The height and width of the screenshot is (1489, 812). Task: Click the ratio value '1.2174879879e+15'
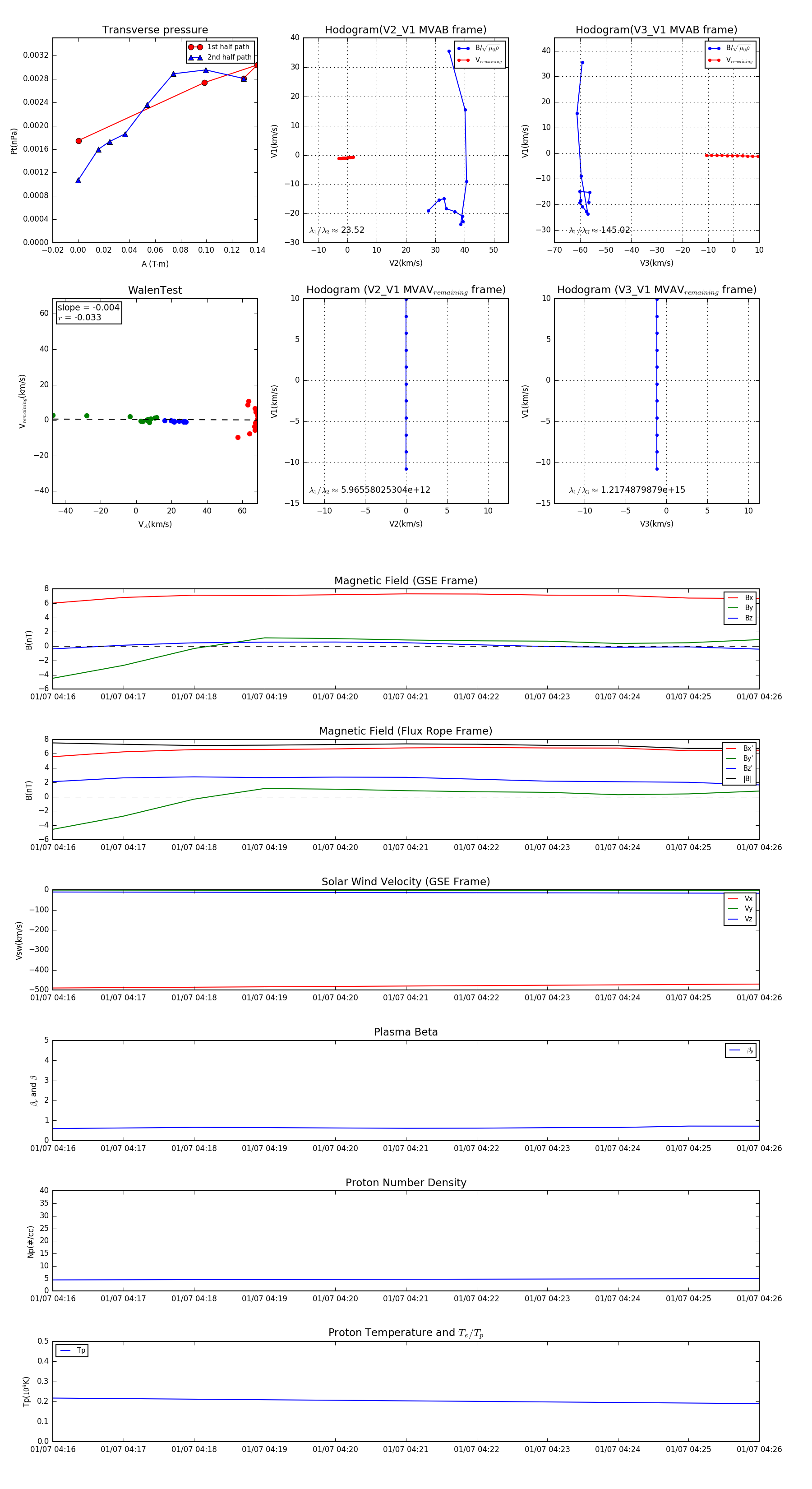(x=643, y=490)
